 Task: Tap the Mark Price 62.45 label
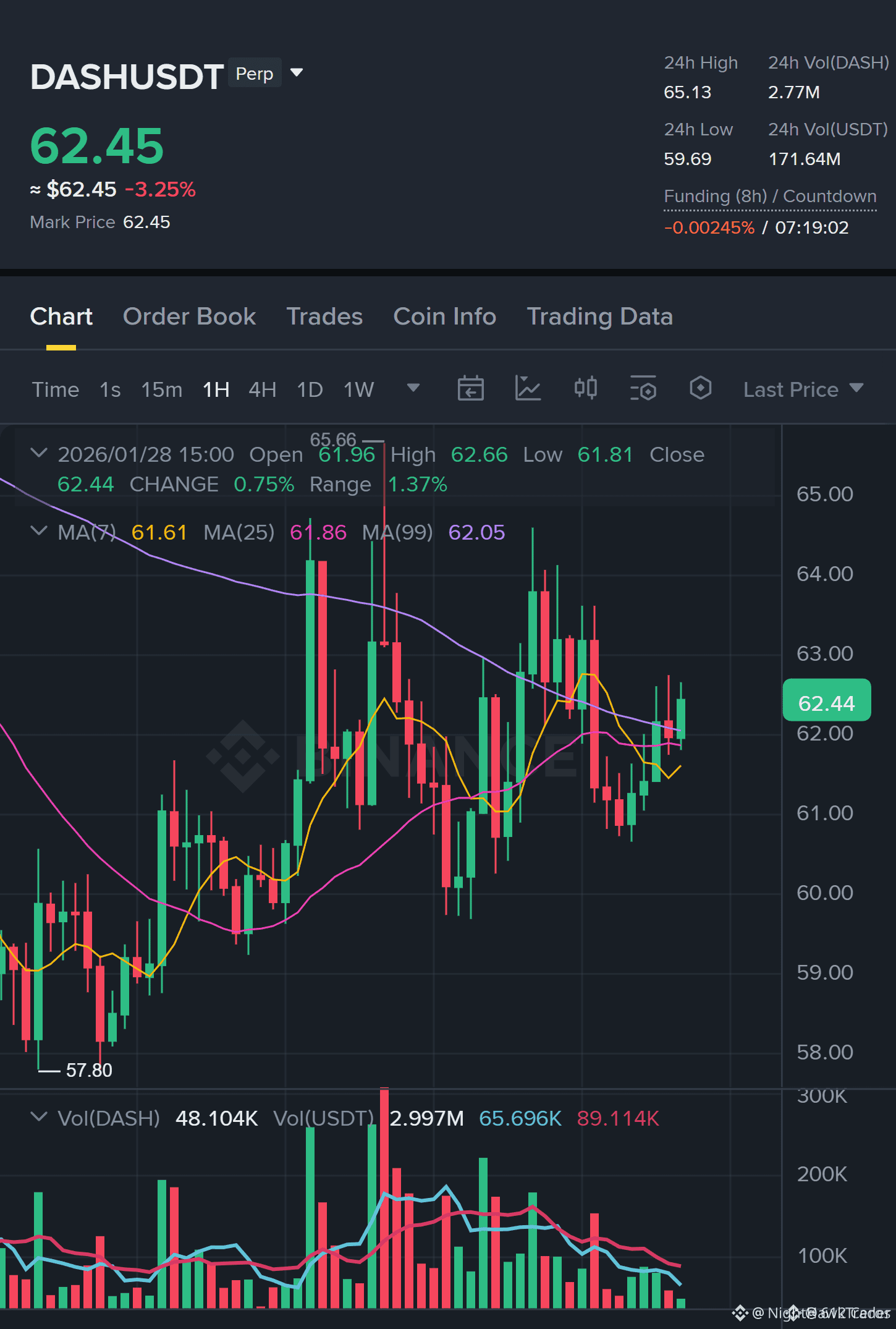click(x=100, y=222)
